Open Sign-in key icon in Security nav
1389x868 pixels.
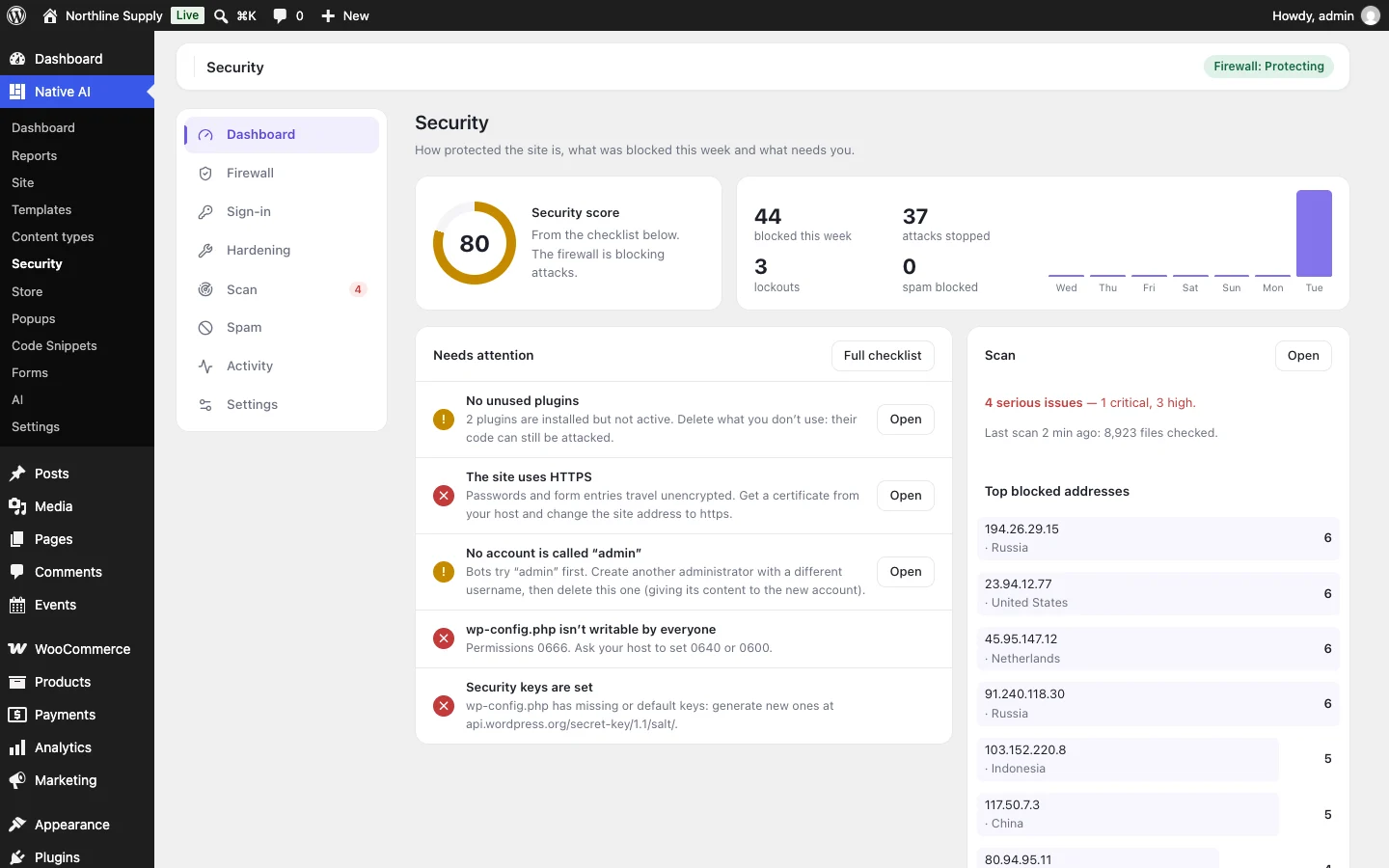pos(205,212)
